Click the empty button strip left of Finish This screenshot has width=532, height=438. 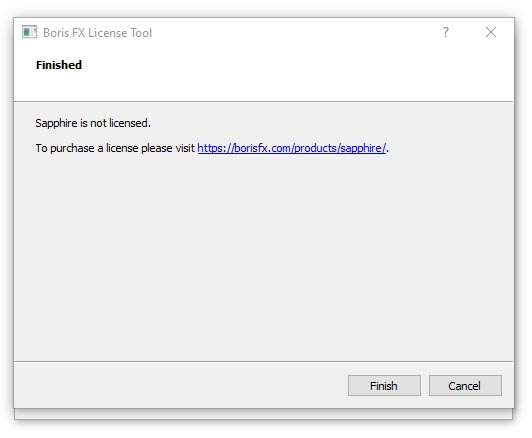pos(180,385)
